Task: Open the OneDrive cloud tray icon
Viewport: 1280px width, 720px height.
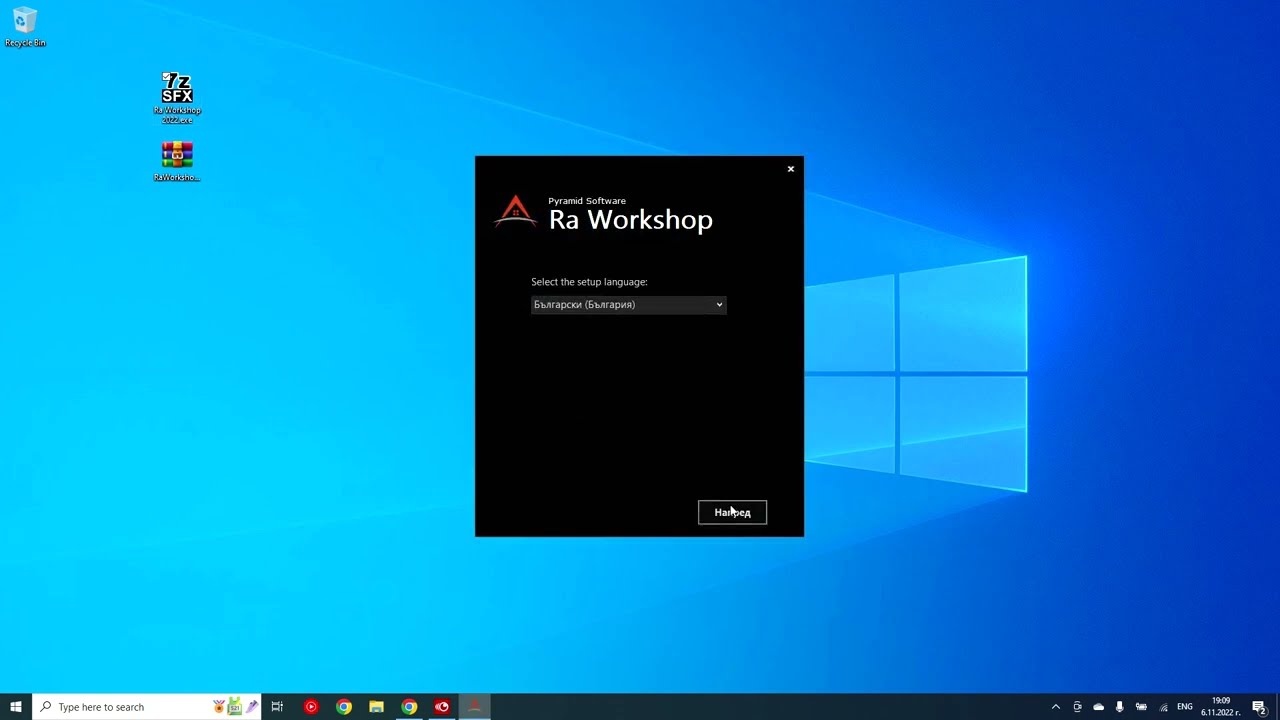Action: pyautogui.click(x=1098, y=707)
